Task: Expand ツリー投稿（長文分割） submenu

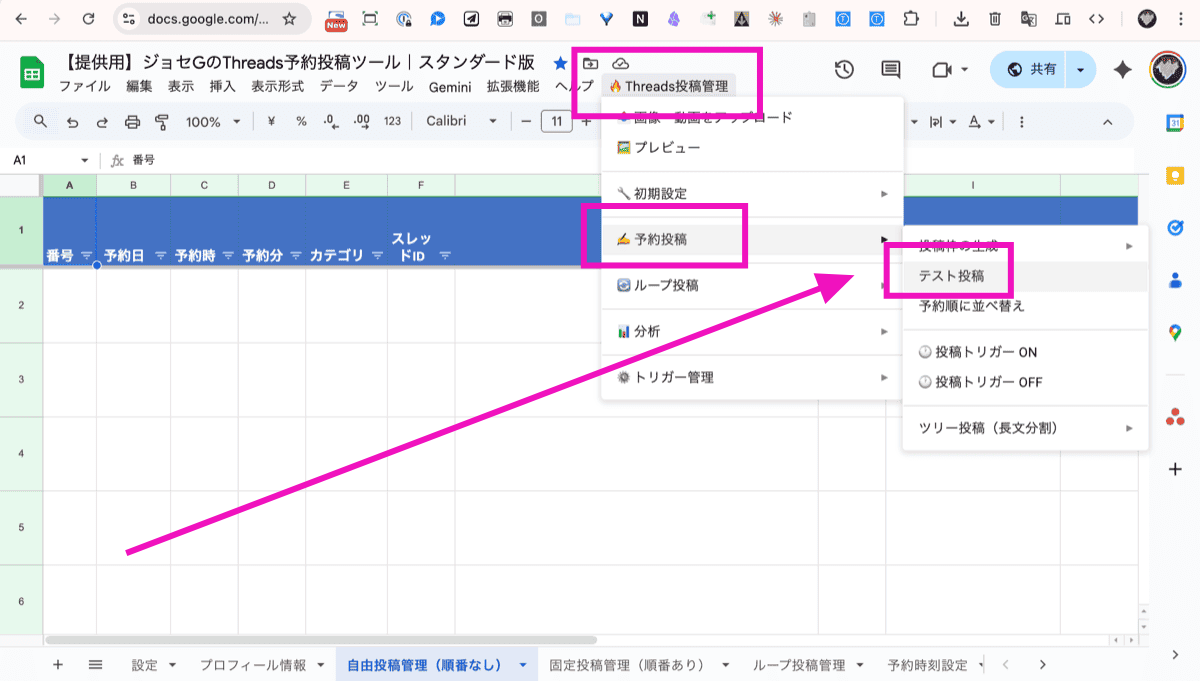Action: pos(1025,428)
